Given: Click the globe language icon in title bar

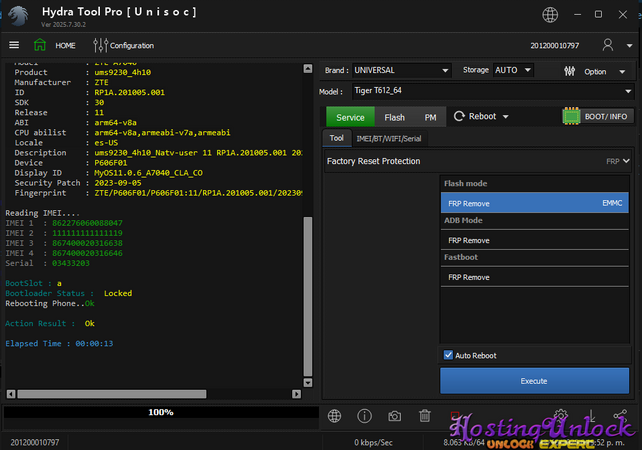Looking at the screenshot, I should tap(551, 15).
